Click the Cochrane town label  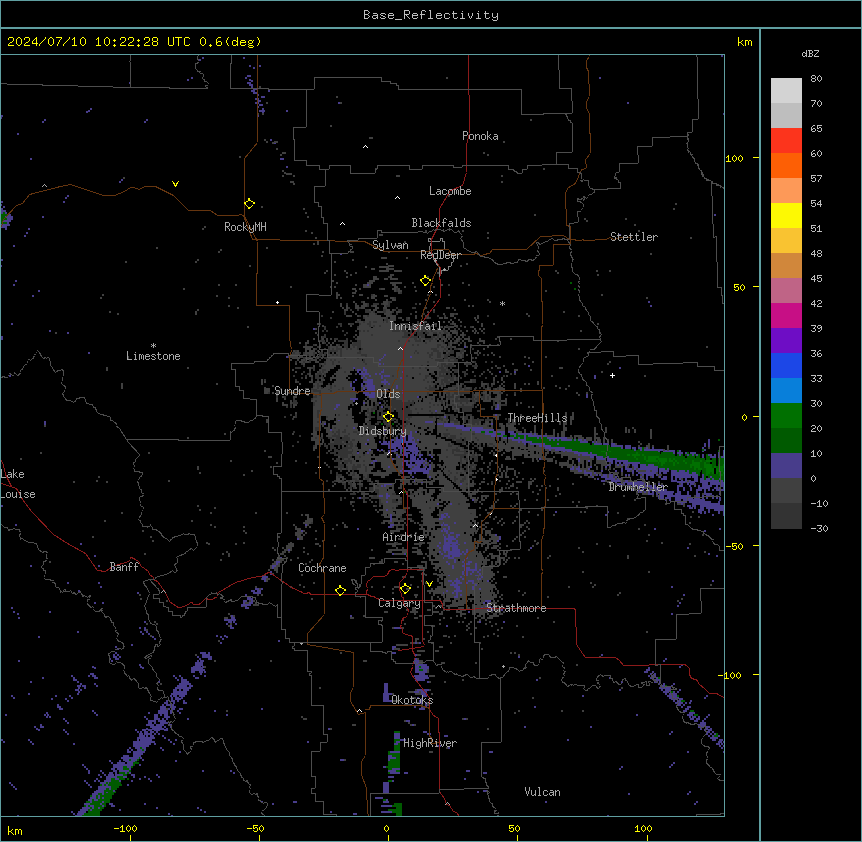click(322, 568)
